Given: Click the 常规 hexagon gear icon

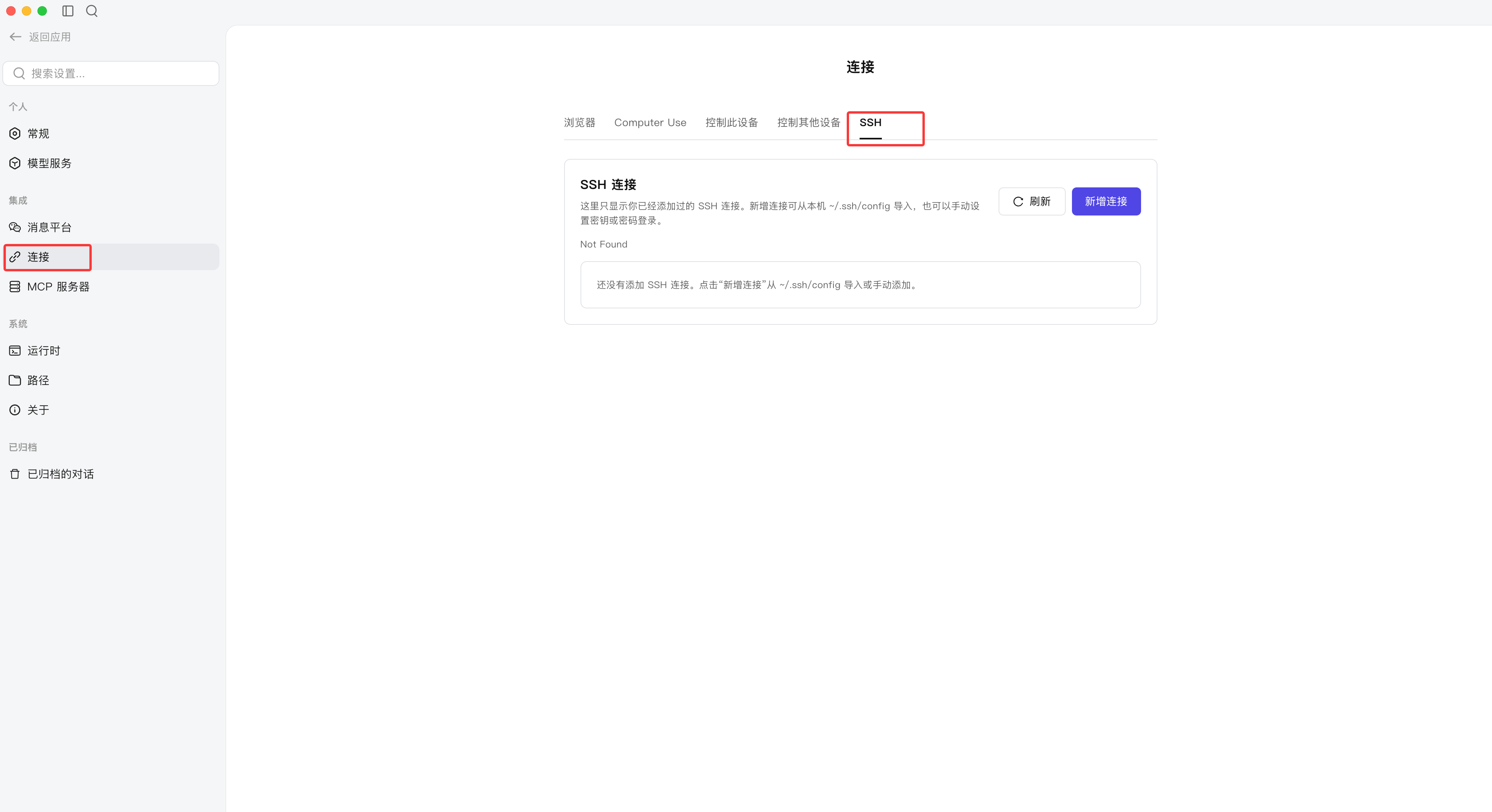Looking at the screenshot, I should pos(15,134).
